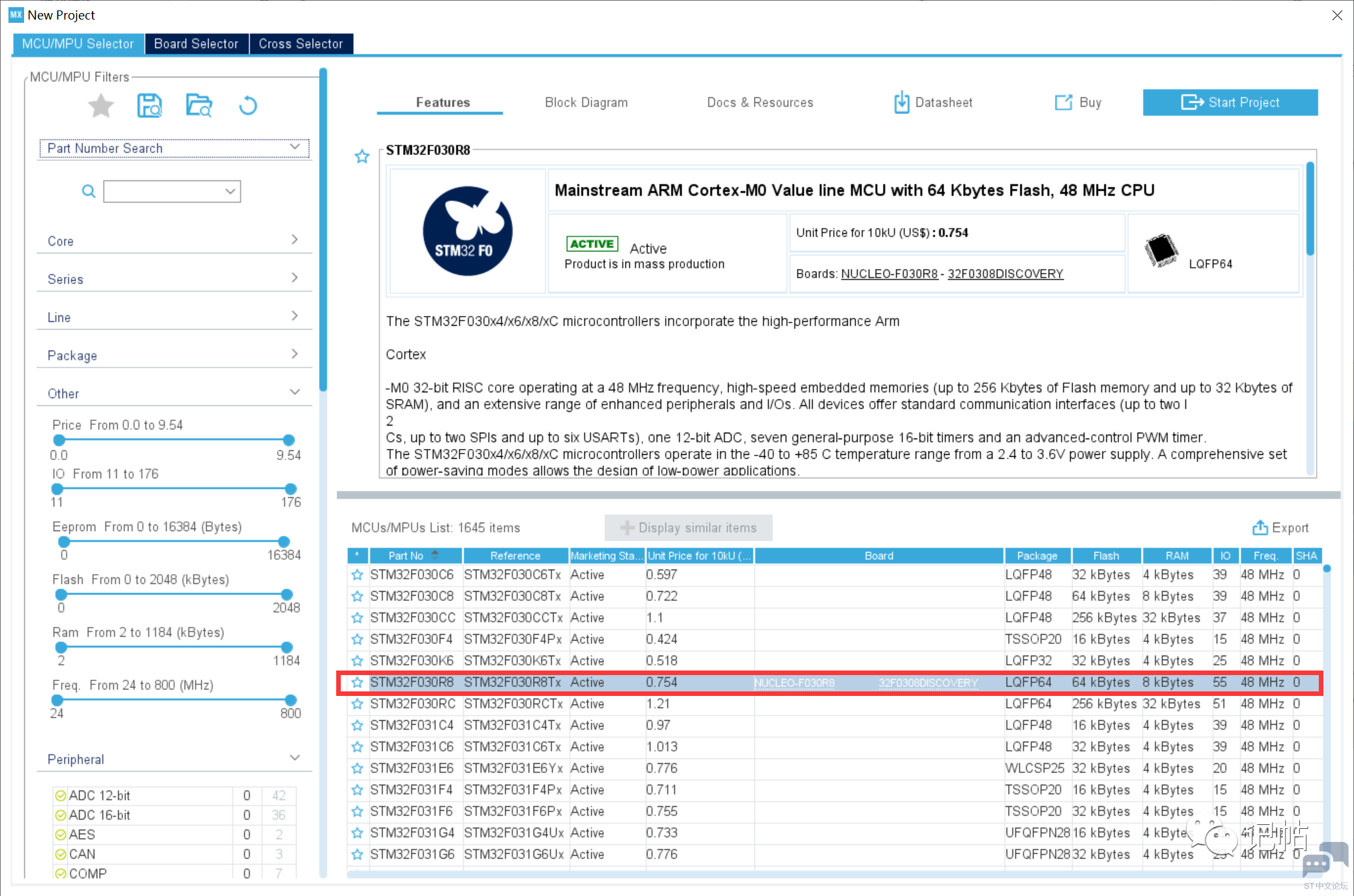This screenshot has width=1354, height=896.
Task: Click the Price range maximum slider handle
Action: [x=289, y=440]
